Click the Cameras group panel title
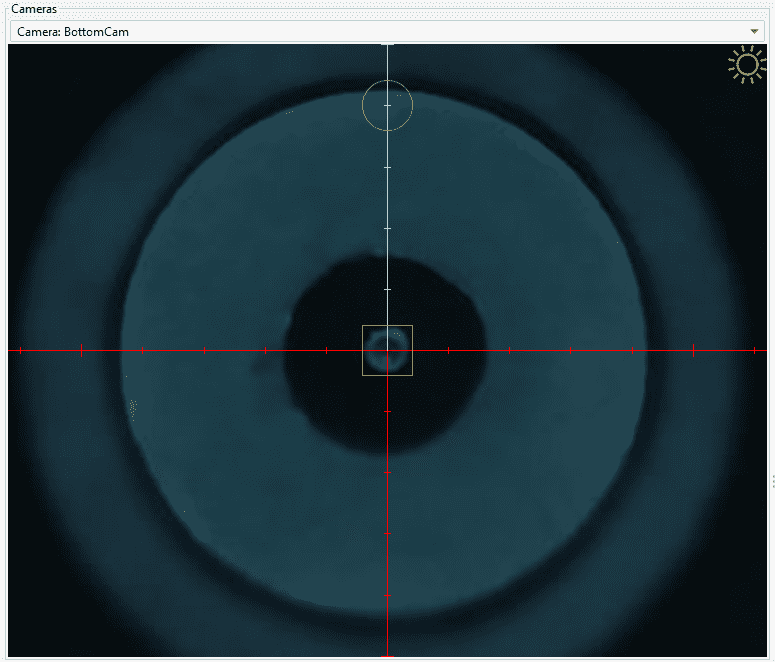This screenshot has height=662, width=775. (x=34, y=8)
